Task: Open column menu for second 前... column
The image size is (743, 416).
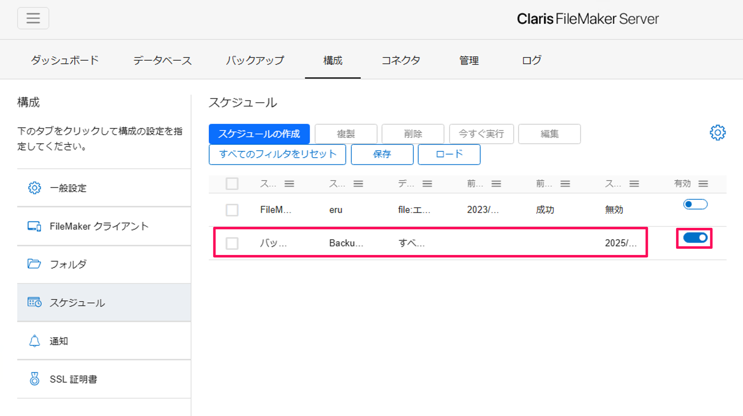Action: tap(565, 184)
